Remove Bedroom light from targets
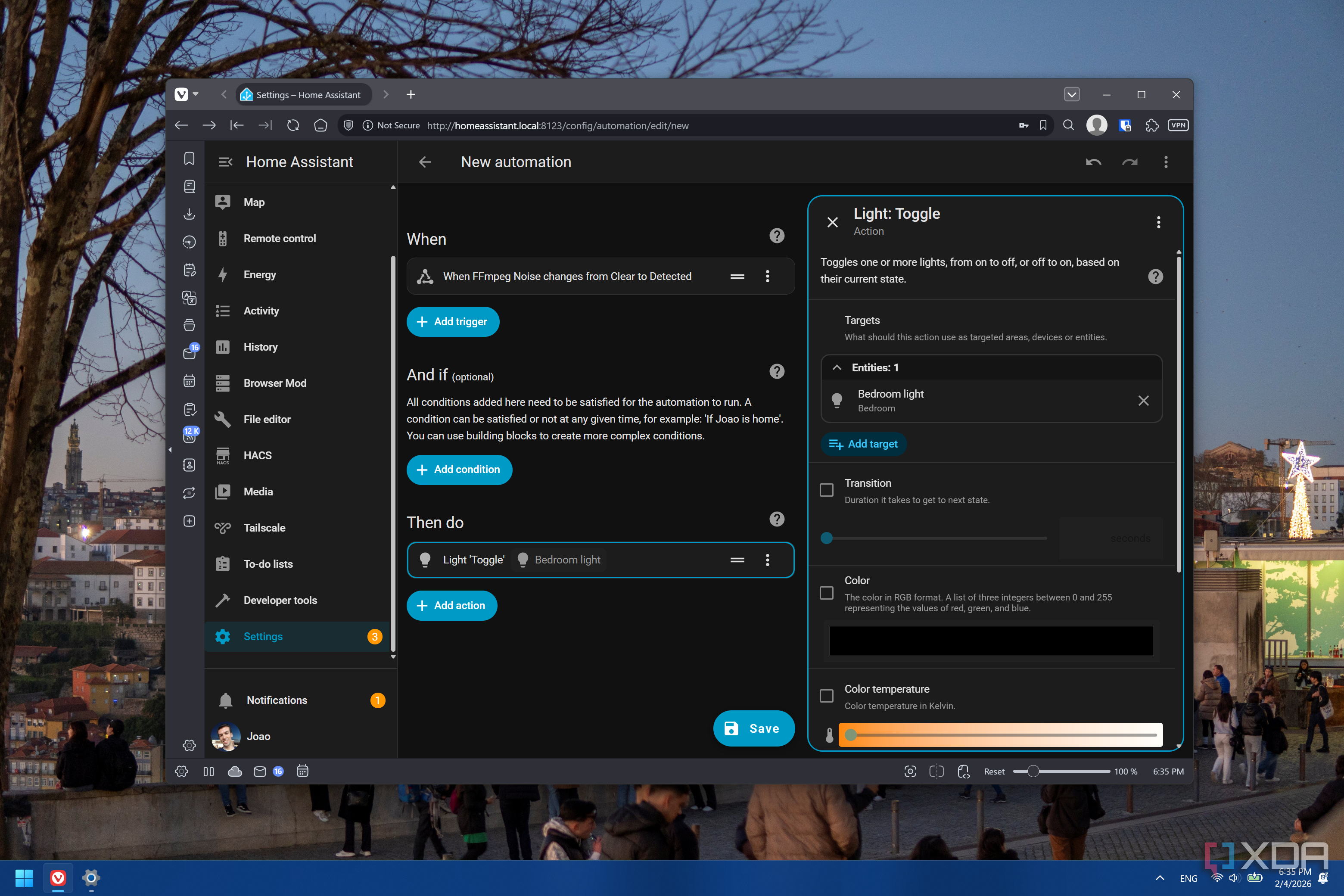The image size is (1344, 896). pyautogui.click(x=1143, y=401)
